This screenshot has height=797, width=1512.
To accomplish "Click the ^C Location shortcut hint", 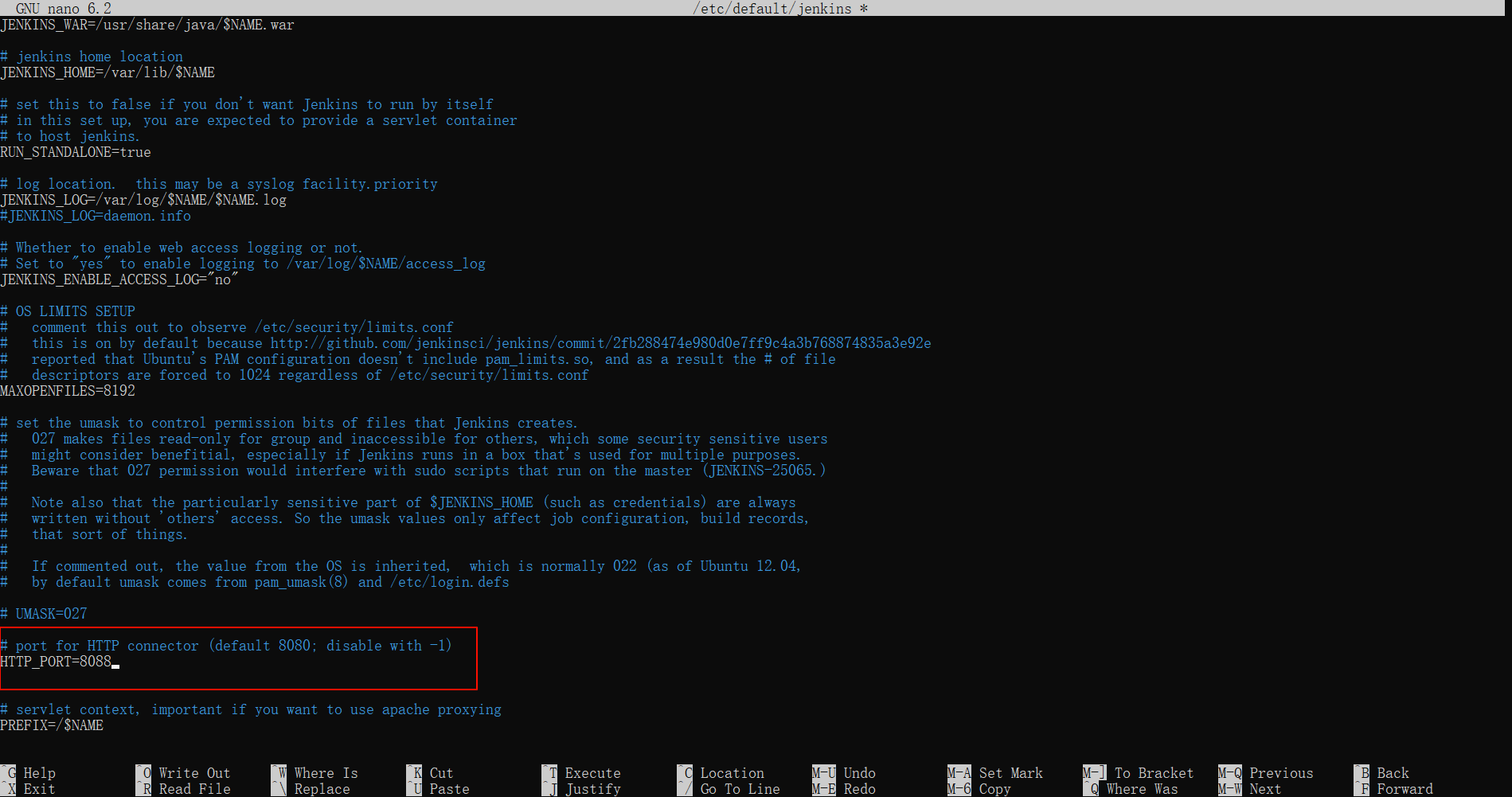I will 721,773.
